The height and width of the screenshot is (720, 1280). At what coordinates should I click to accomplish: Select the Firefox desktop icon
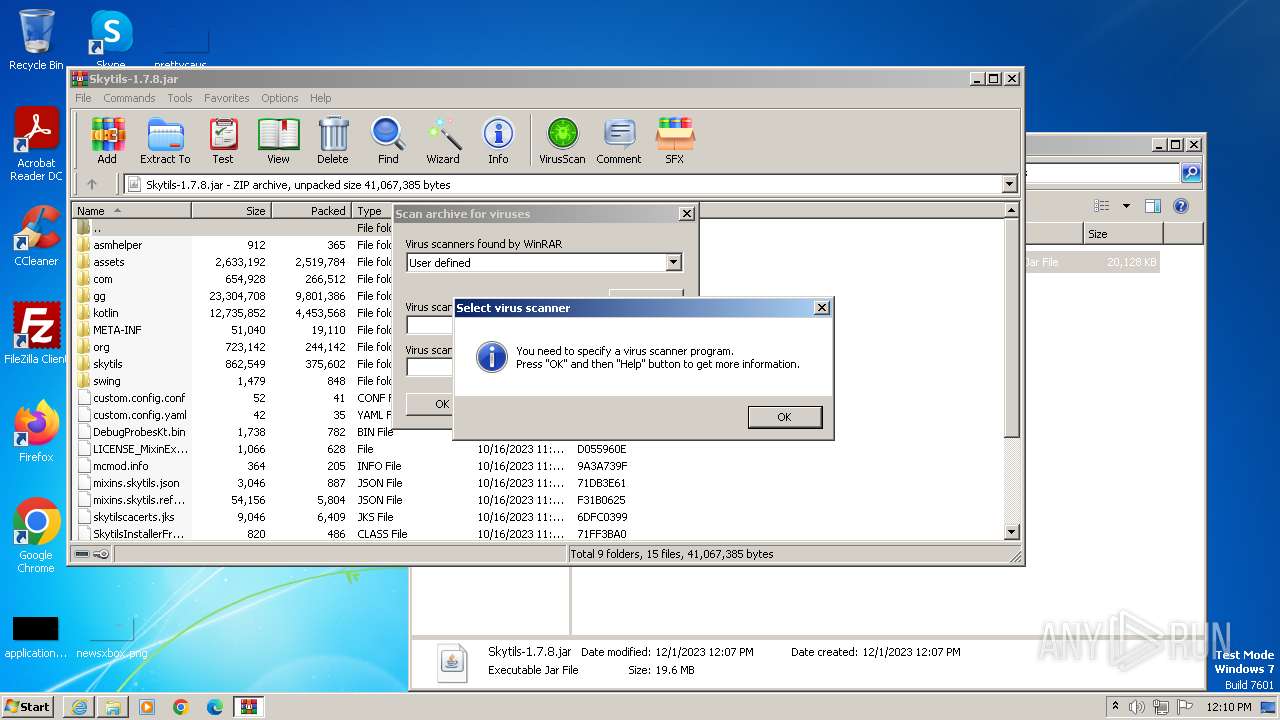tap(36, 432)
